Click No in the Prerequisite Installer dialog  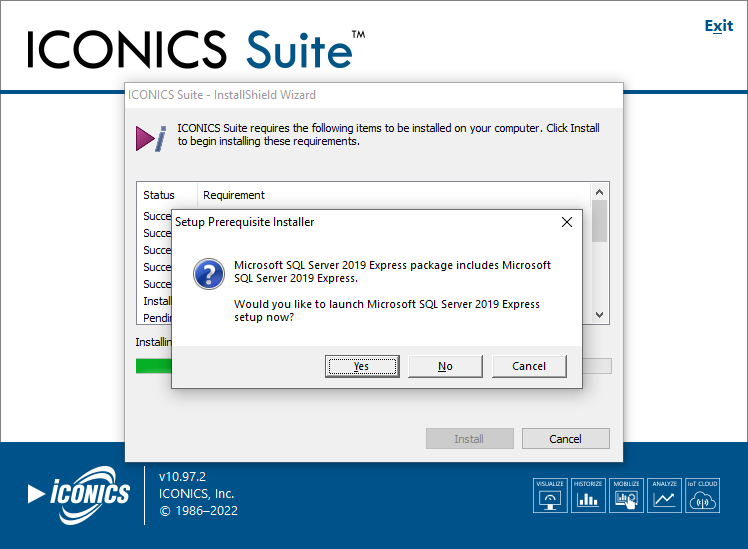pyautogui.click(x=445, y=366)
